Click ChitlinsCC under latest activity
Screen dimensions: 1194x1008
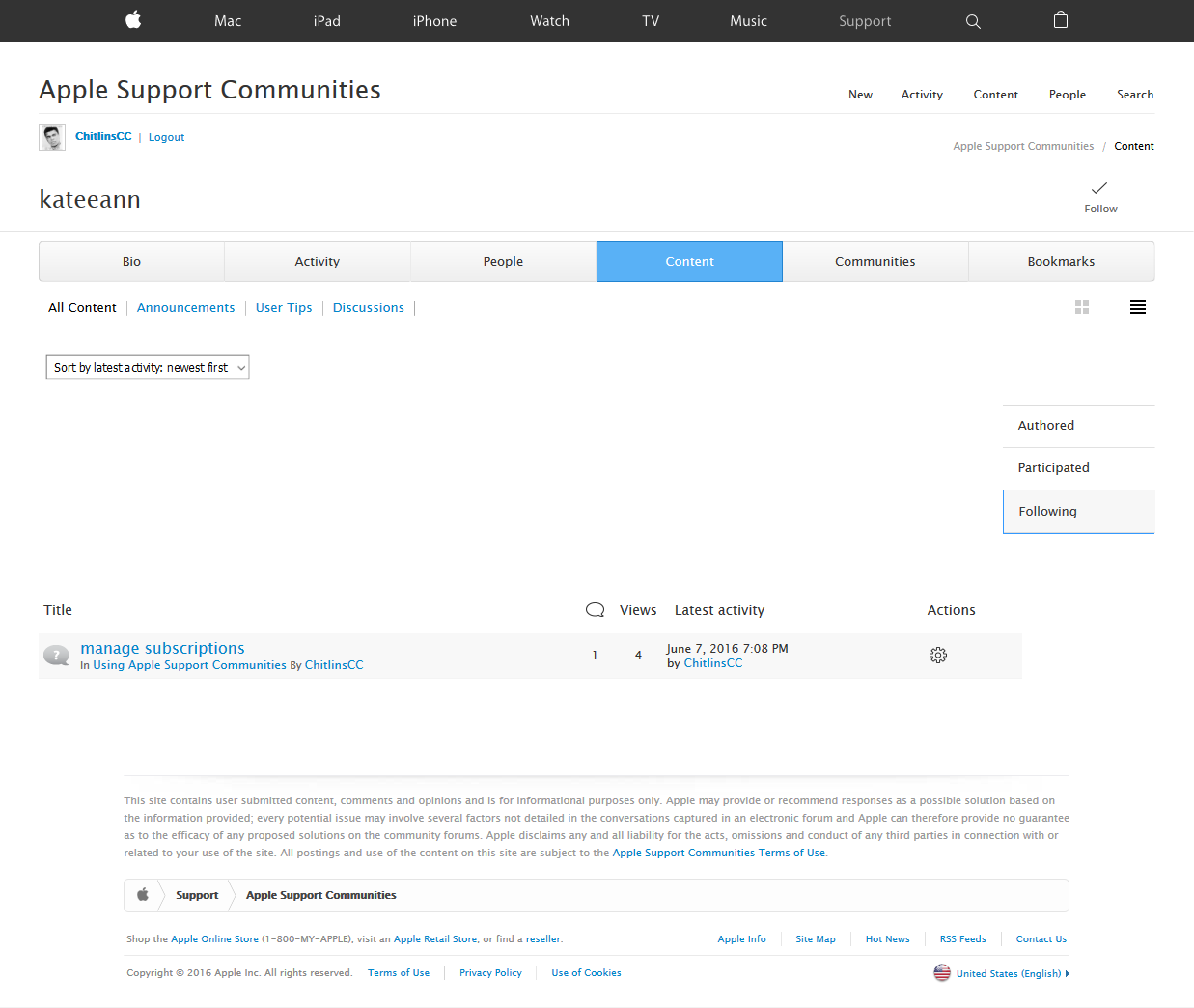pyautogui.click(x=713, y=663)
